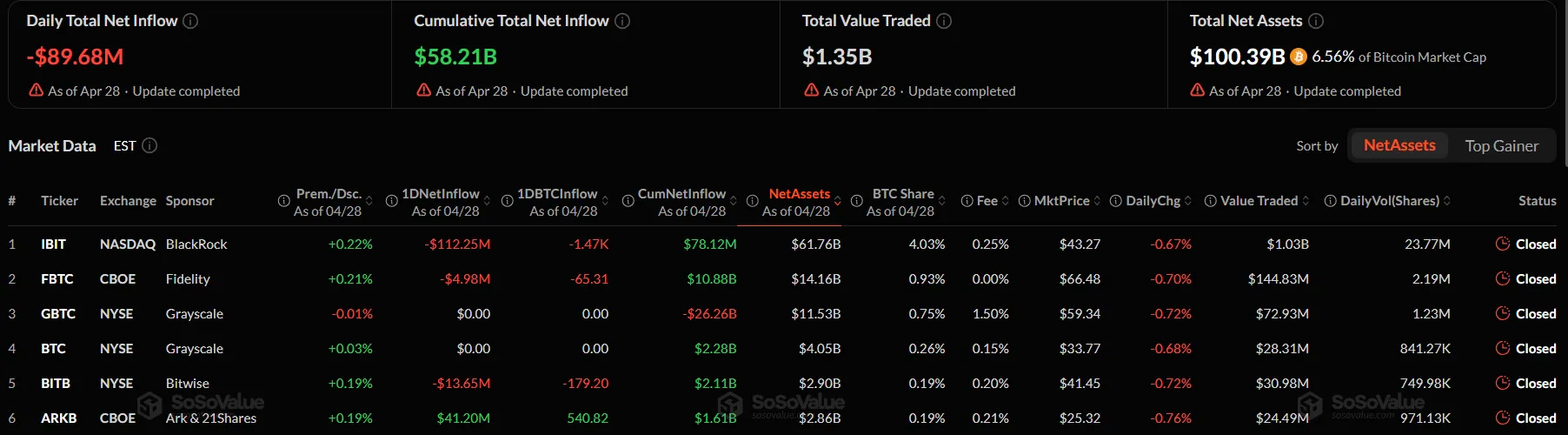Click info icon before BTC Share column
This screenshot has height=435, width=1568.
point(856,201)
